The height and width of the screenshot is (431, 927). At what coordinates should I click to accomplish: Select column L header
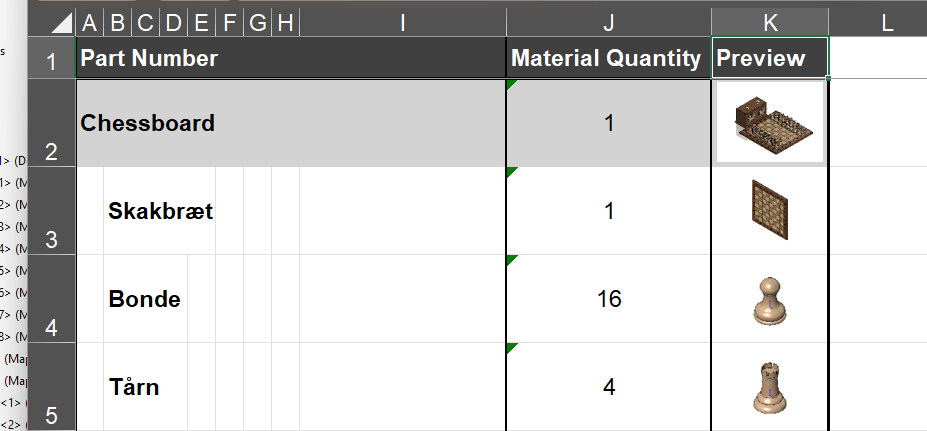(879, 23)
